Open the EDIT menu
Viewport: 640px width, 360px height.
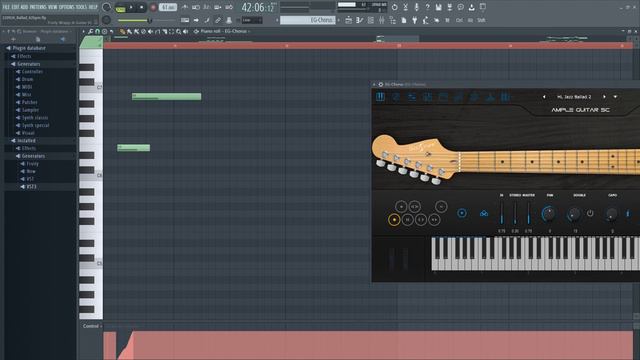point(15,7)
